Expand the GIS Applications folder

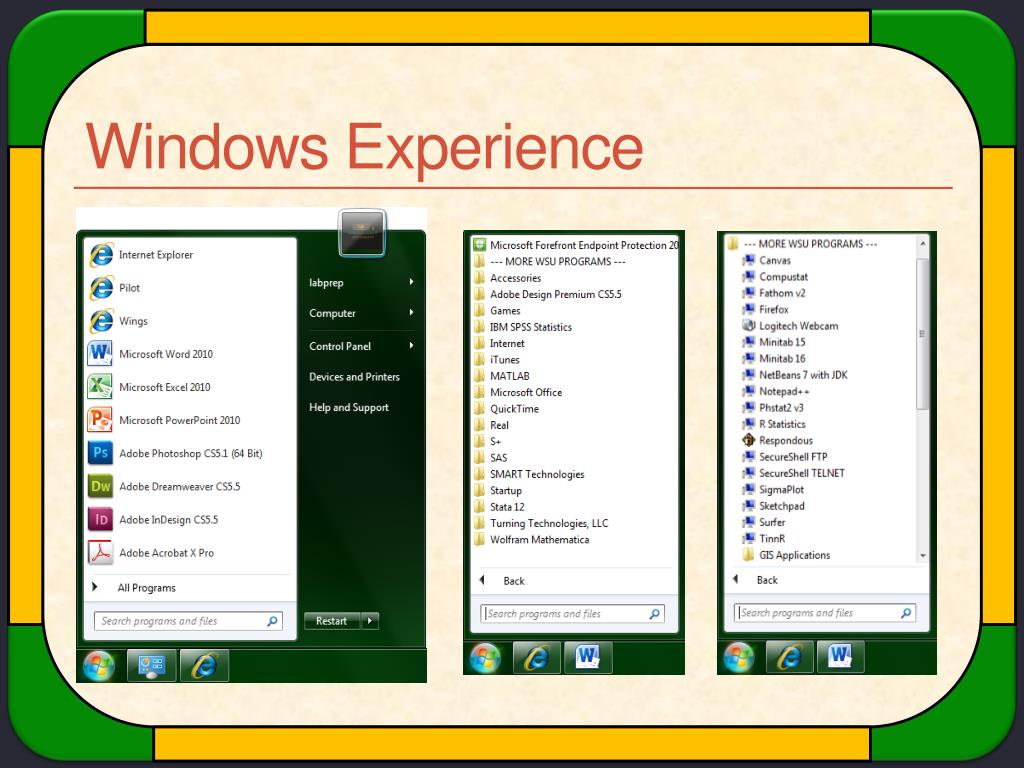pos(787,555)
